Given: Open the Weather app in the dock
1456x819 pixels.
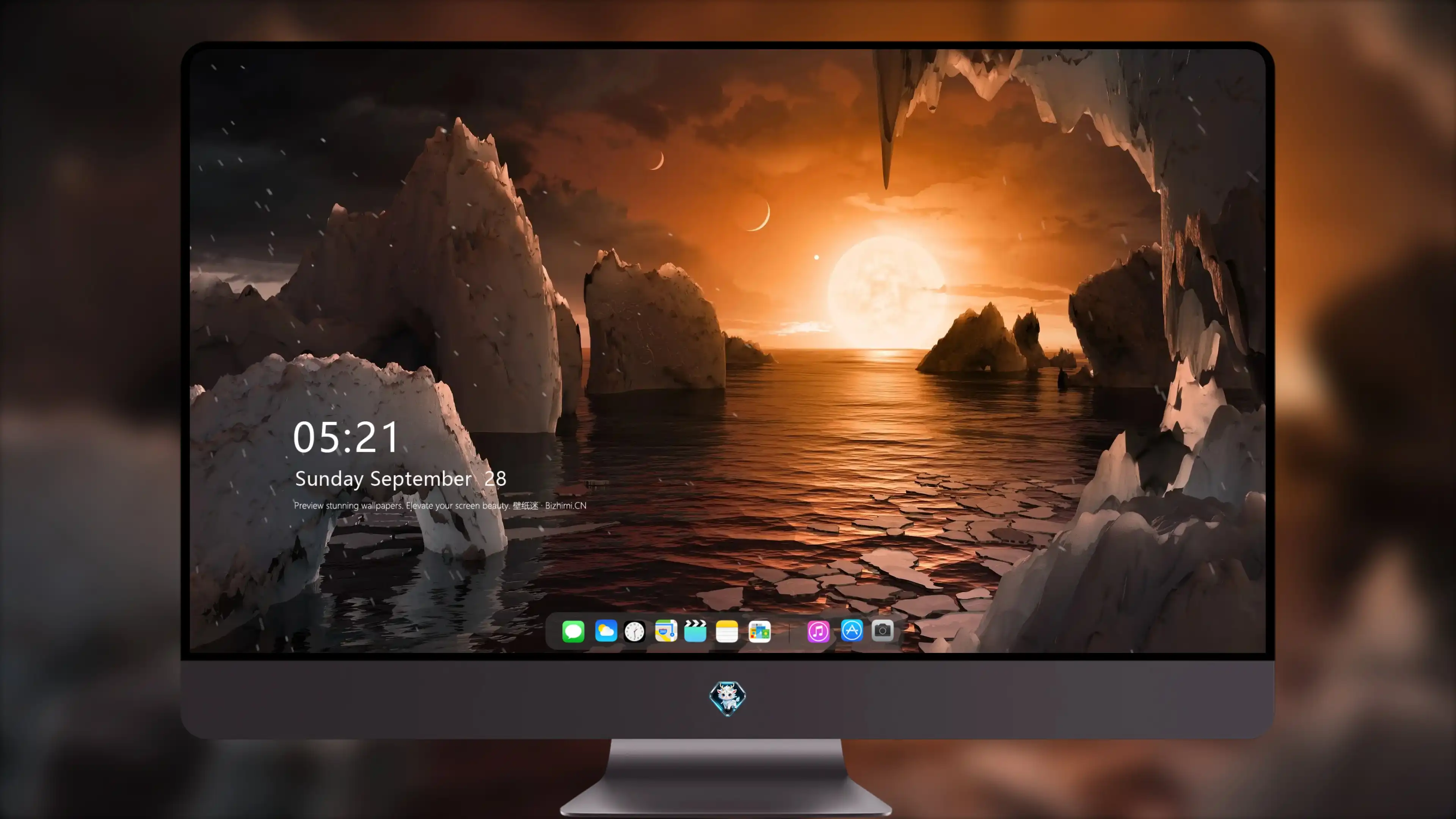Looking at the screenshot, I should 606,631.
